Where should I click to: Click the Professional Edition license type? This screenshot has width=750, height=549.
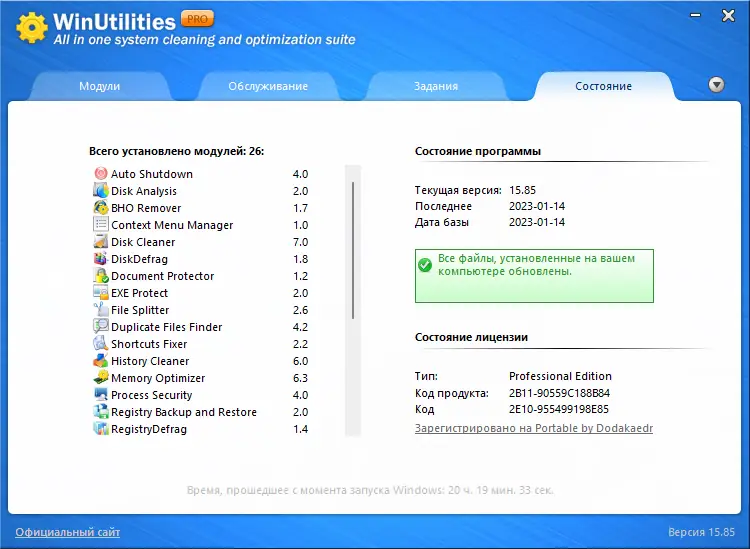[560, 376]
